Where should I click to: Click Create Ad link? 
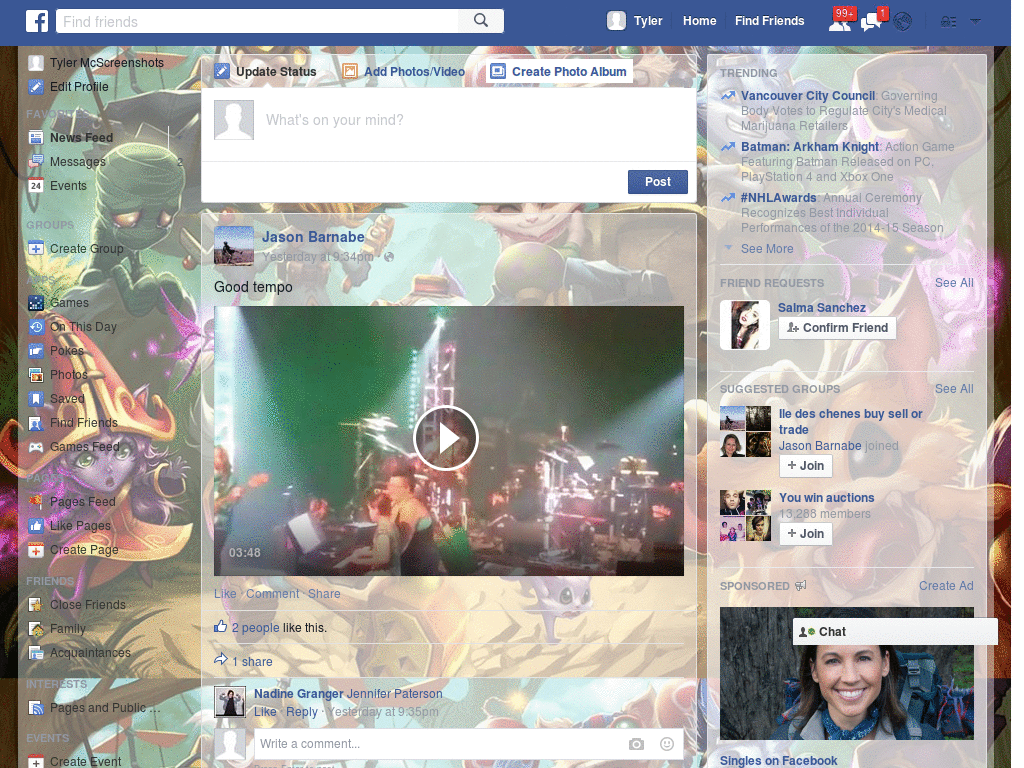(x=946, y=586)
